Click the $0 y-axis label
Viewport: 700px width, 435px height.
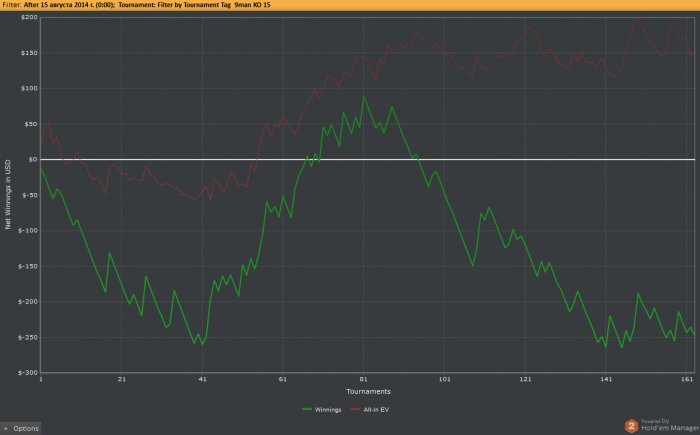[33, 159]
